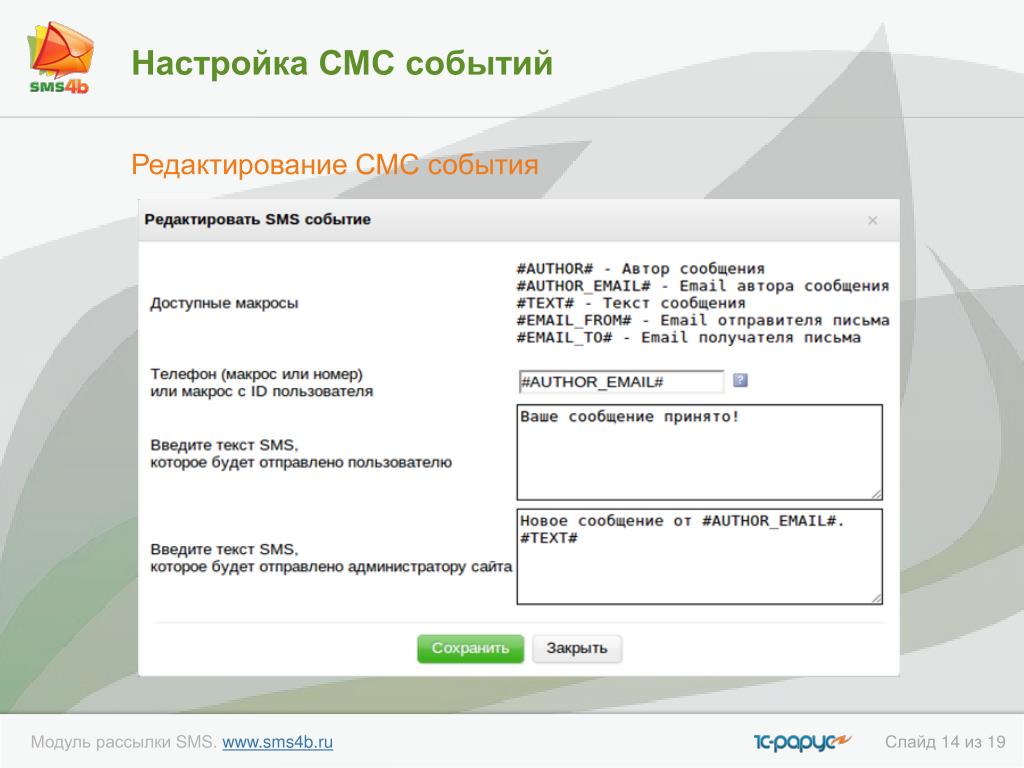Click the 'Редактировать SMS событие' dialog title

click(257, 219)
